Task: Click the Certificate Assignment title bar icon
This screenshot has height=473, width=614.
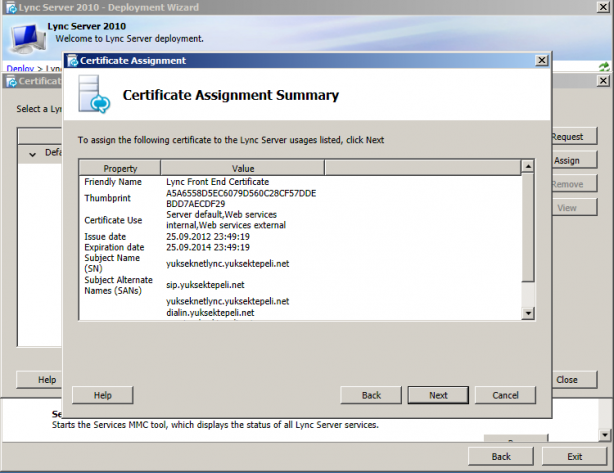Action: pyautogui.click(x=72, y=61)
